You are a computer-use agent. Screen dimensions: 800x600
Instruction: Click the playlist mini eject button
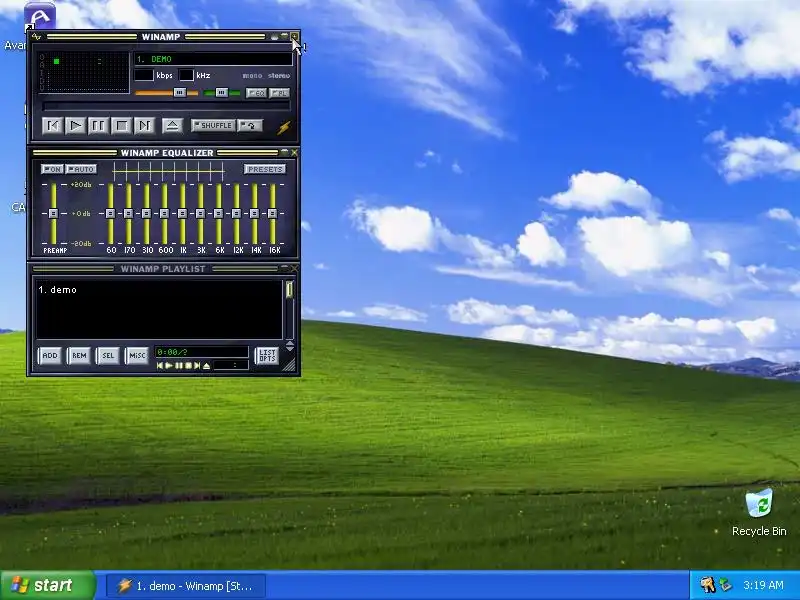[x=207, y=366]
